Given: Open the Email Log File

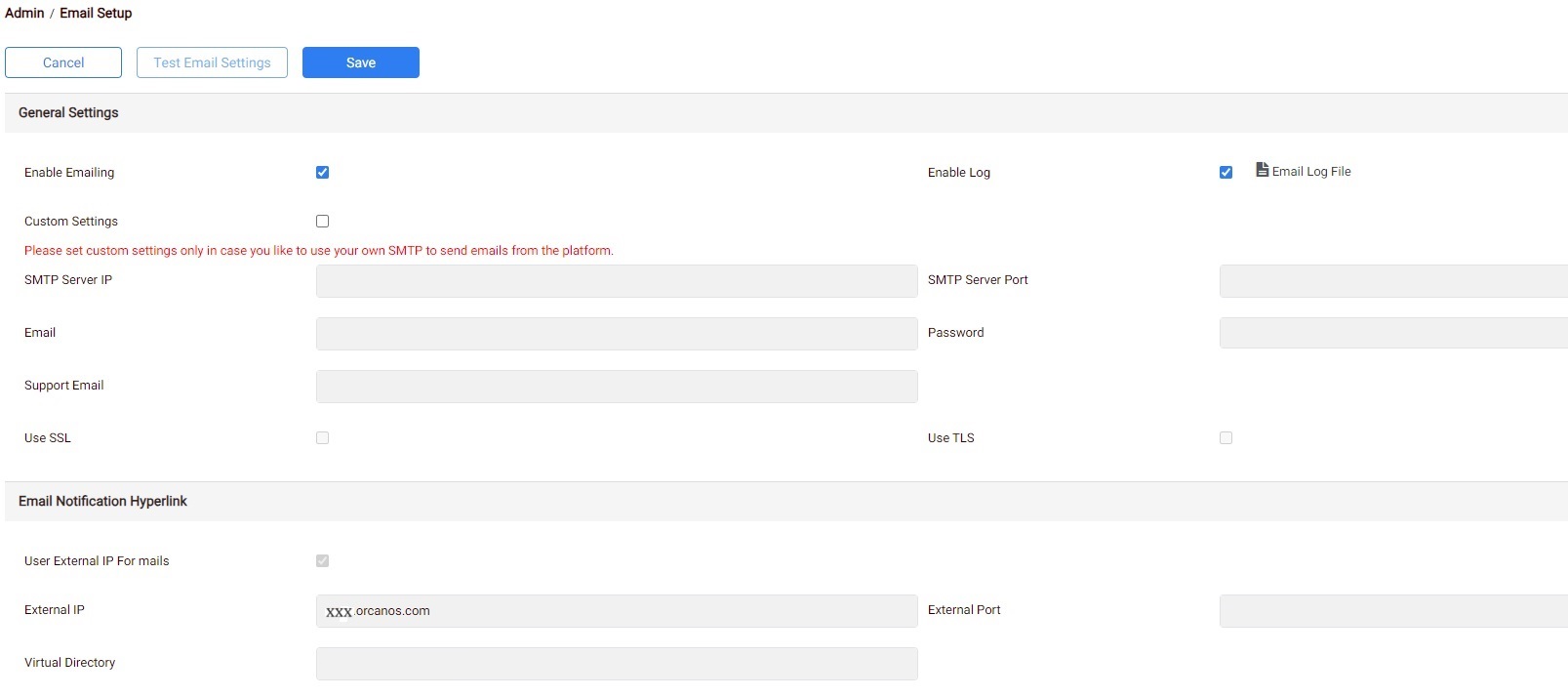Looking at the screenshot, I should [1304, 171].
